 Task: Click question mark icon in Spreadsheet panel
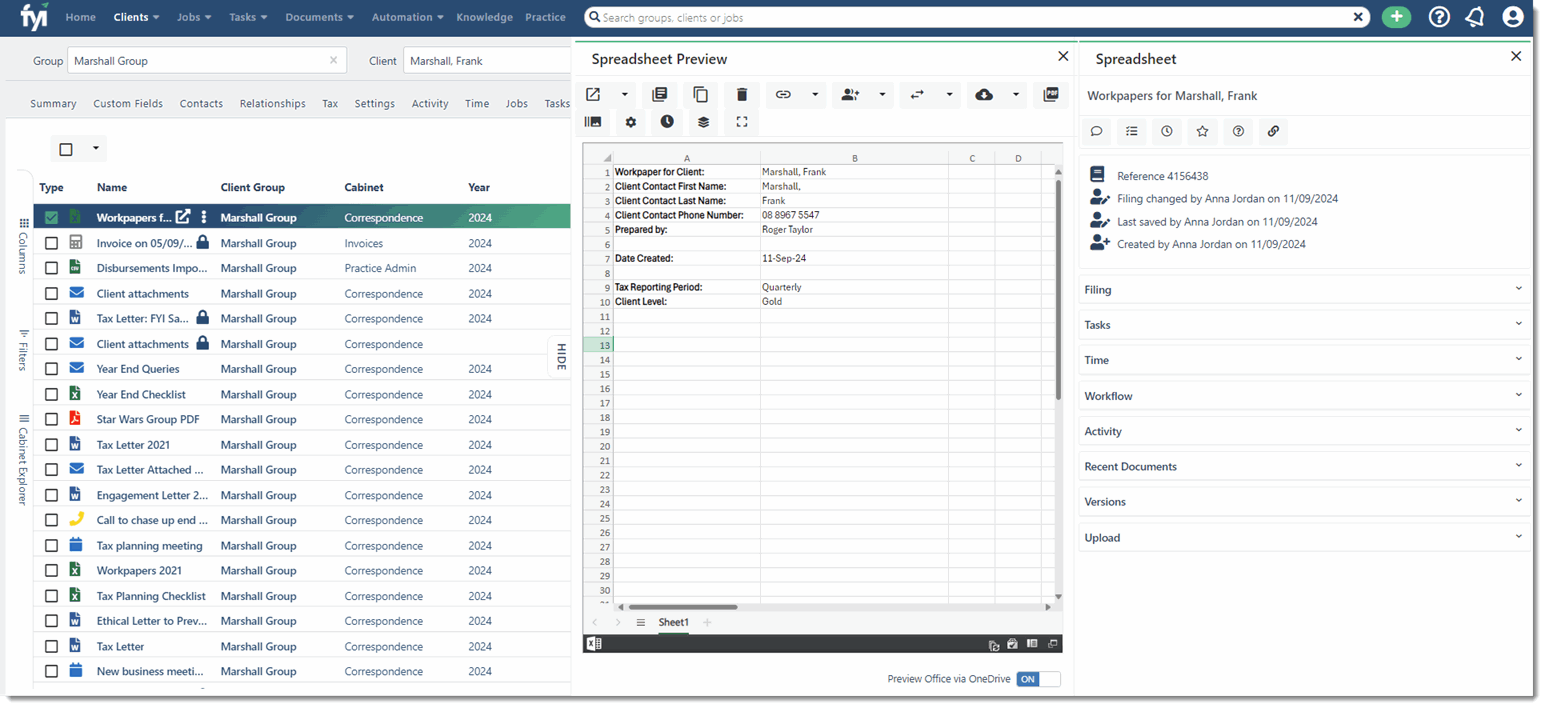pyautogui.click(x=1238, y=131)
